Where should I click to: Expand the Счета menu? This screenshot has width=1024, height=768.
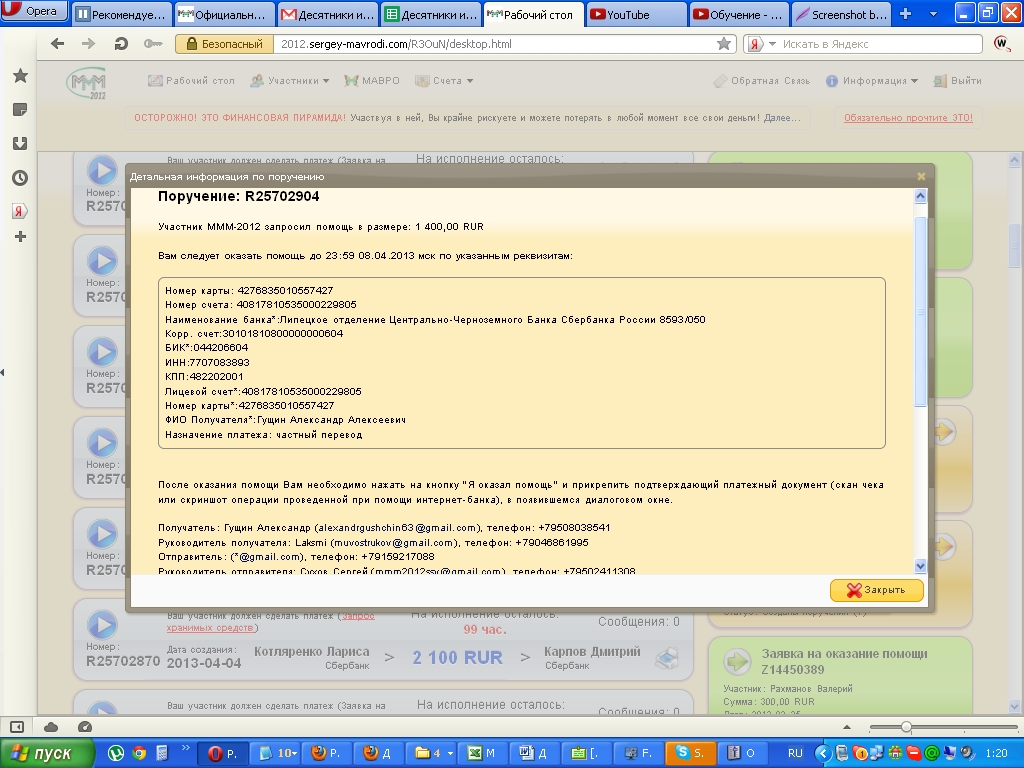pos(444,80)
